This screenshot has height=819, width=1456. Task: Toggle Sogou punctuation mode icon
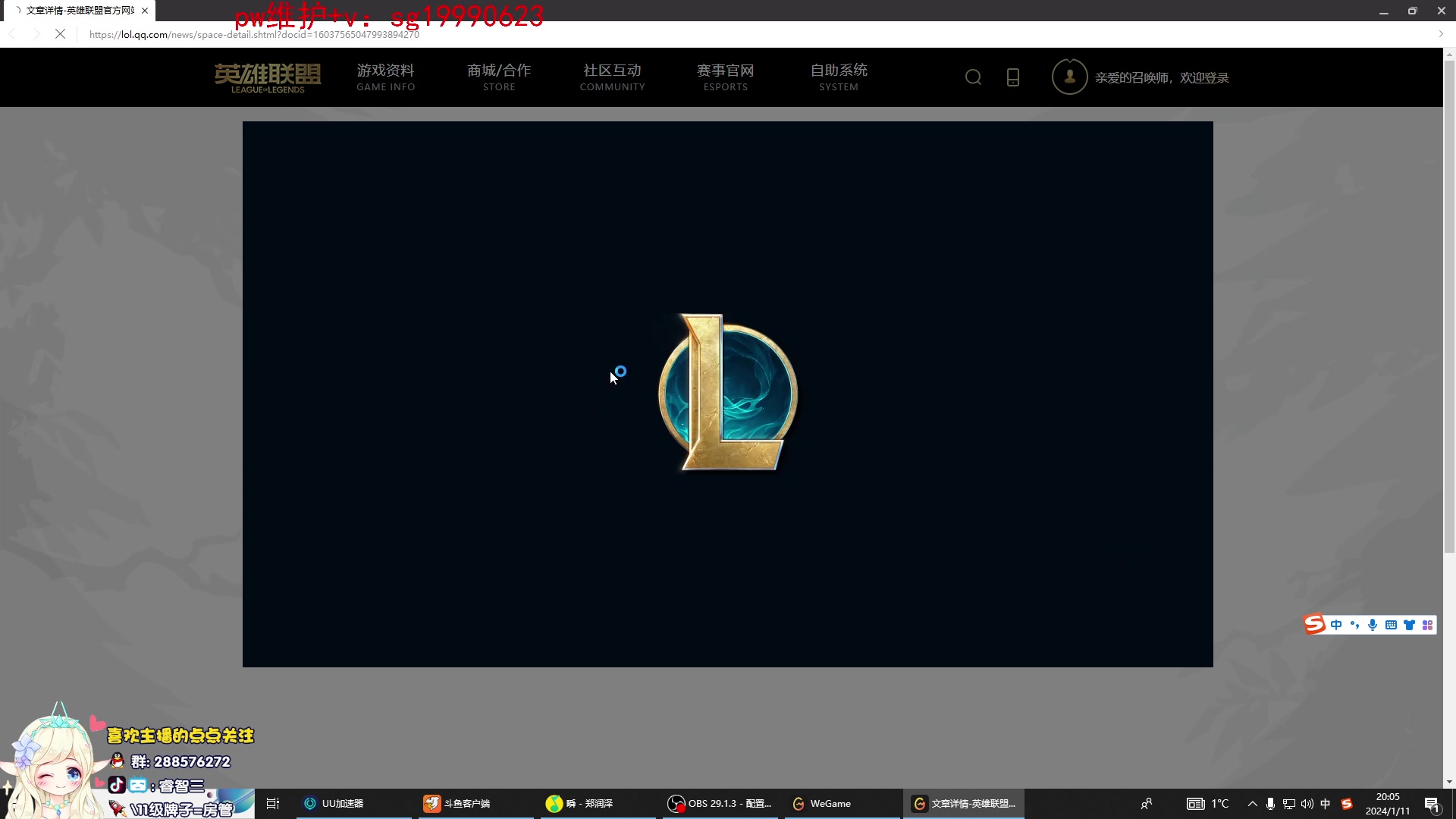pyautogui.click(x=1354, y=625)
